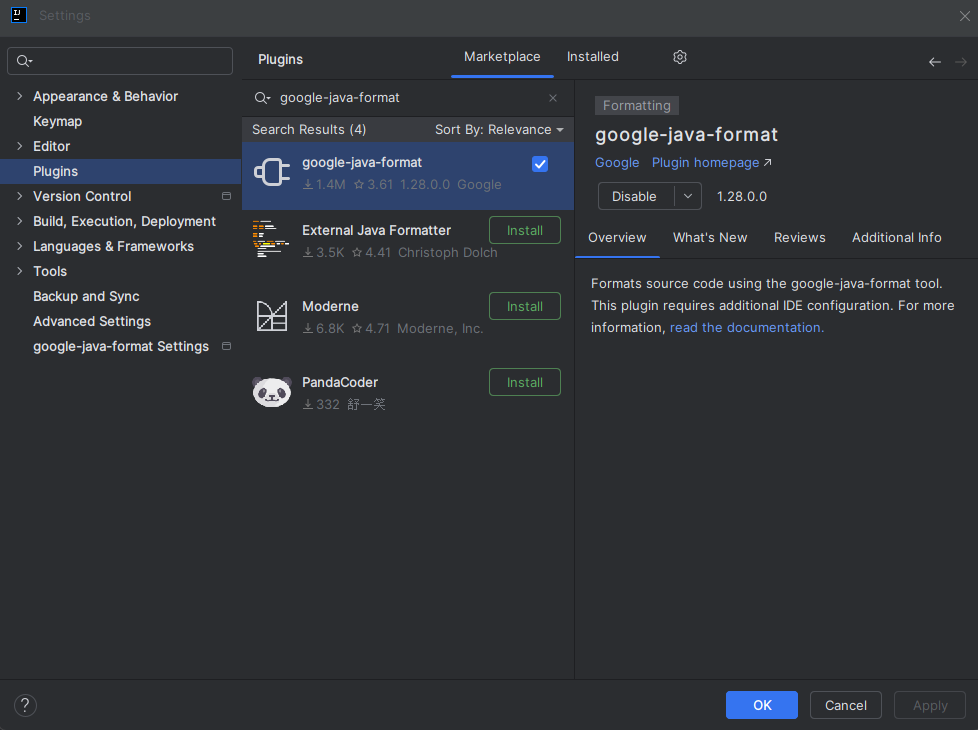This screenshot has height=730, width=978.
Task: Click the Formatting category tag
Action: point(637,105)
